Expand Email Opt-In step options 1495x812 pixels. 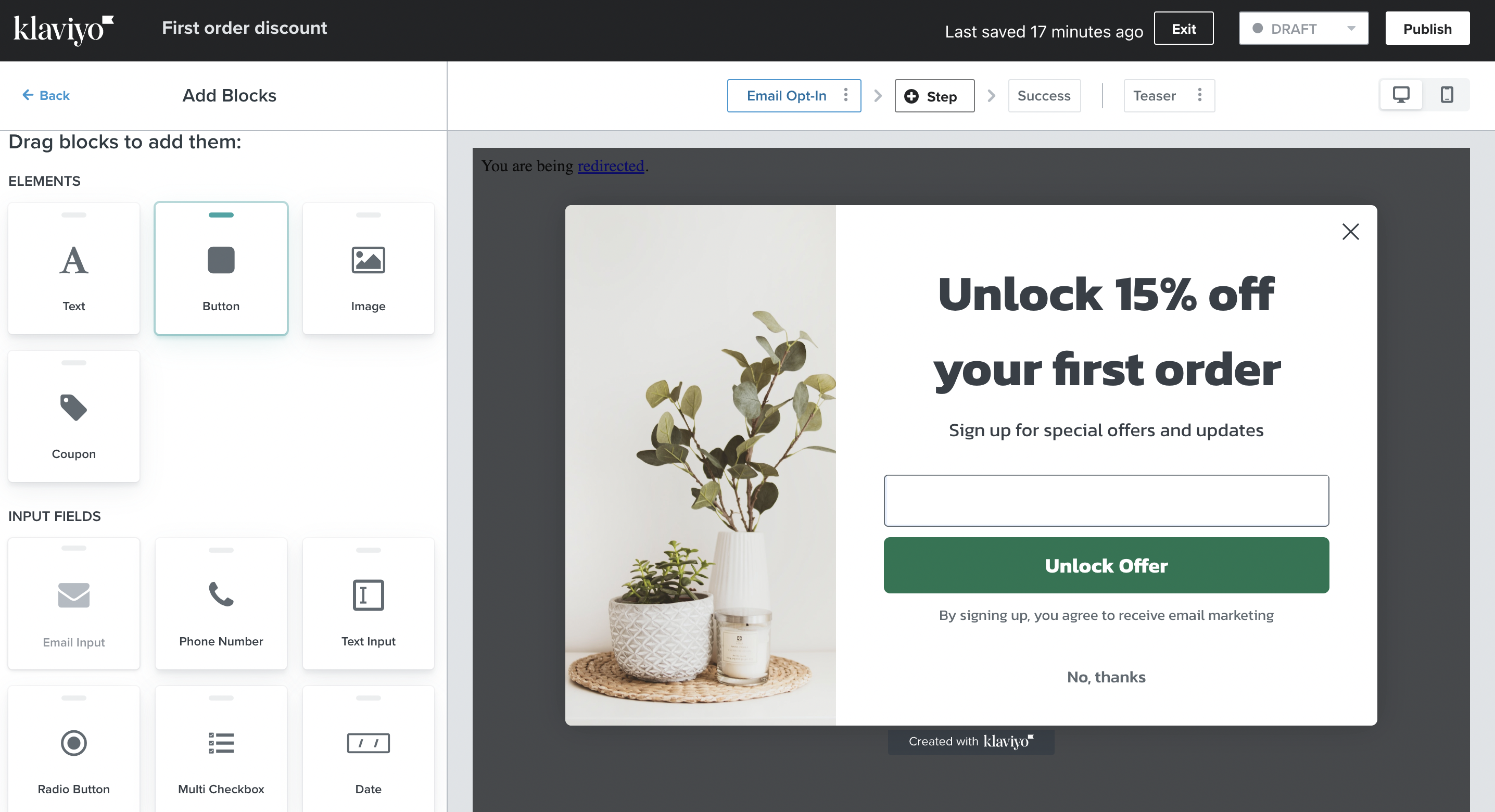pos(846,95)
